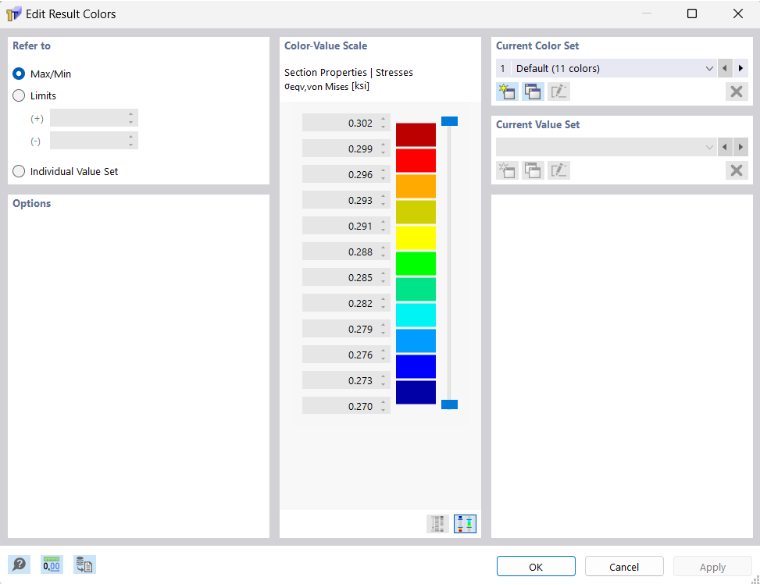Screen dimensions: 760x585
Task: Delete current value set icon
Action: coord(736,171)
